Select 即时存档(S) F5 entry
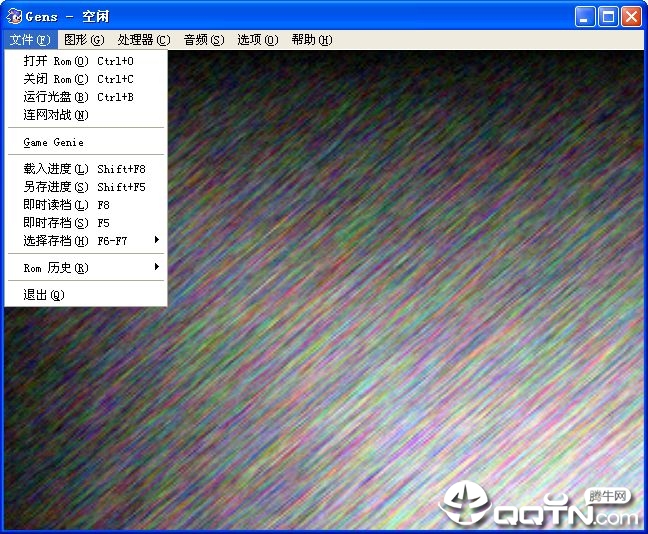 pyautogui.click(x=86, y=223)
